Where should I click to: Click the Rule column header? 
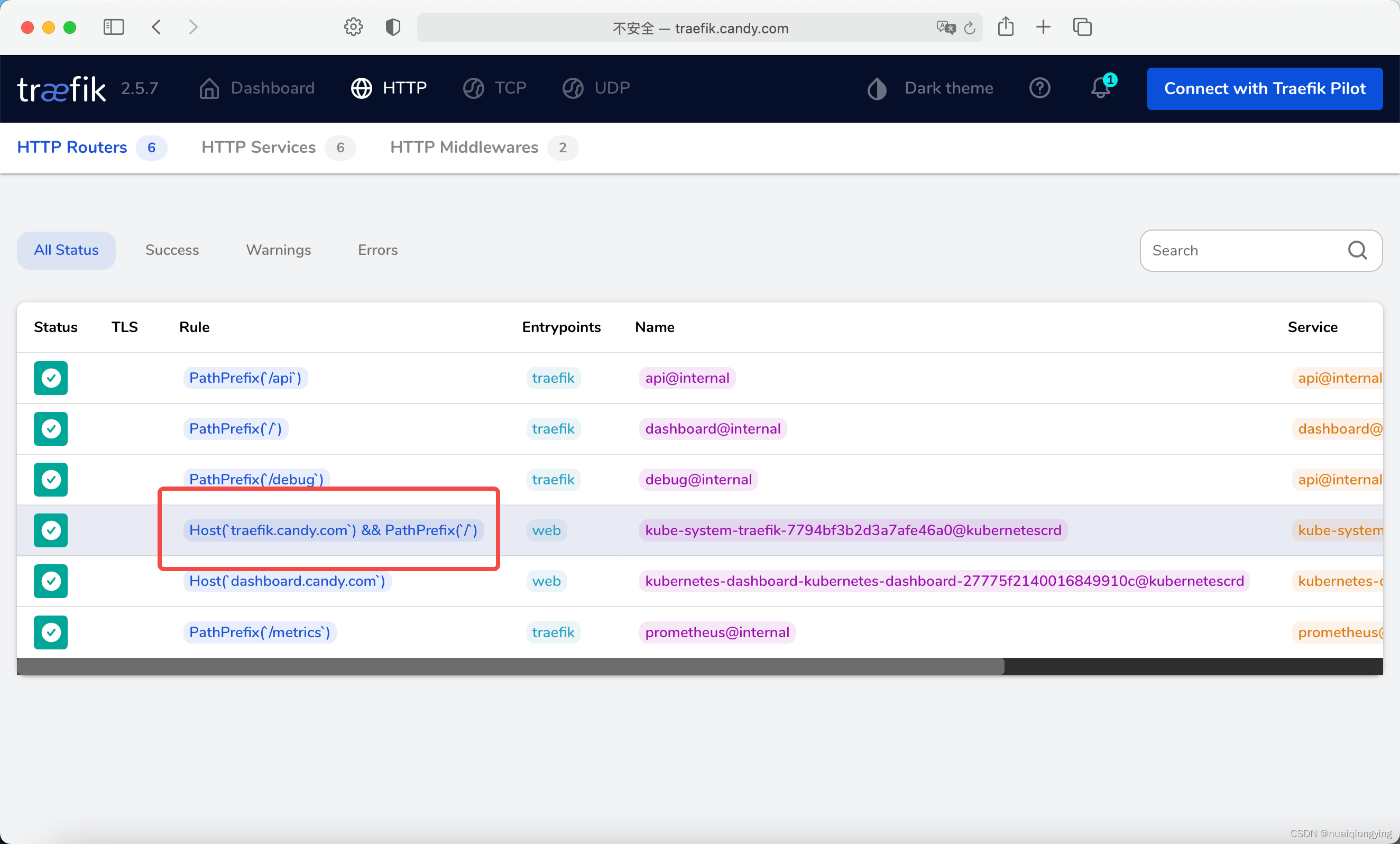coord(195,327)
